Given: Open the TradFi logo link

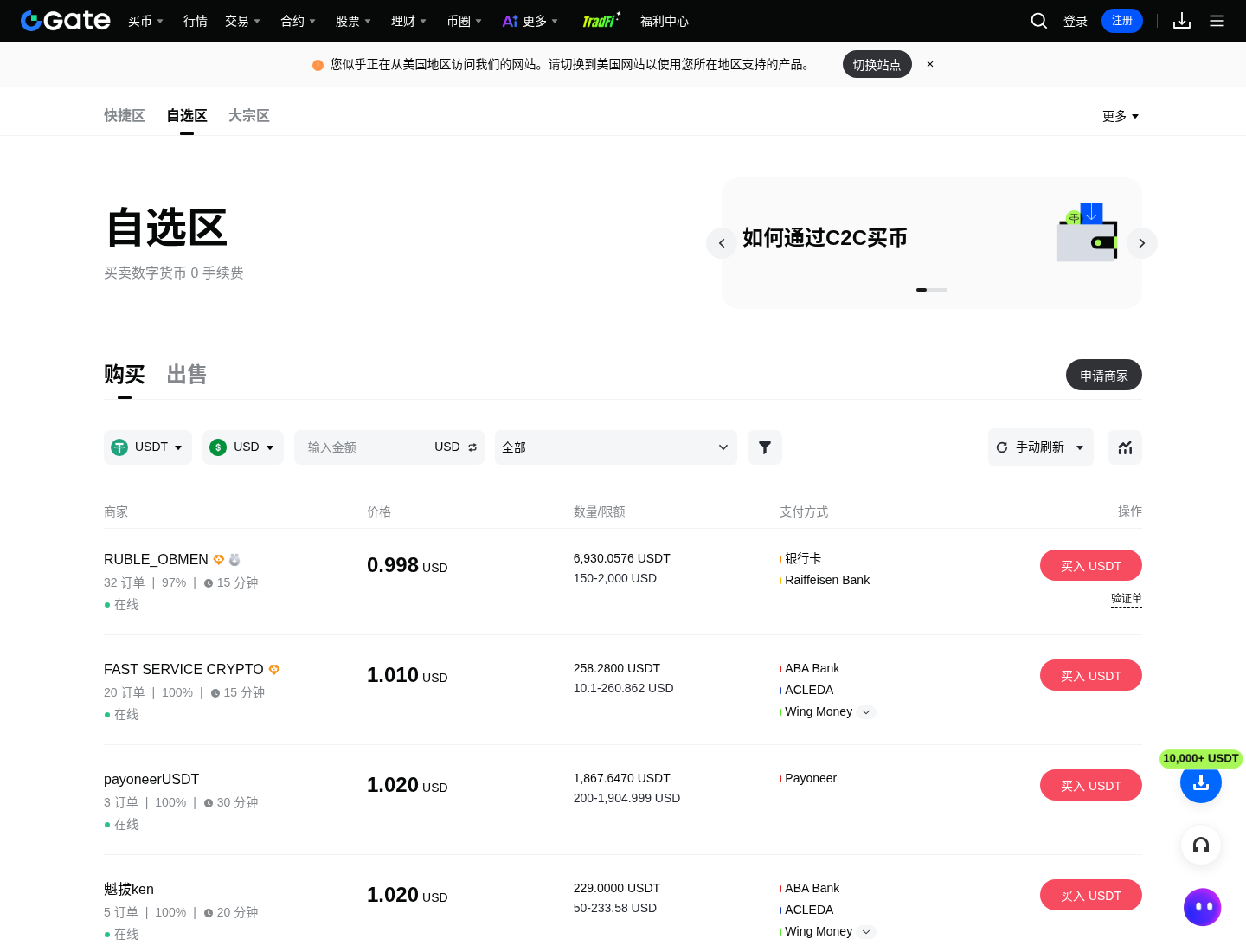Looking at the screenshot, I should click(601, 21).
